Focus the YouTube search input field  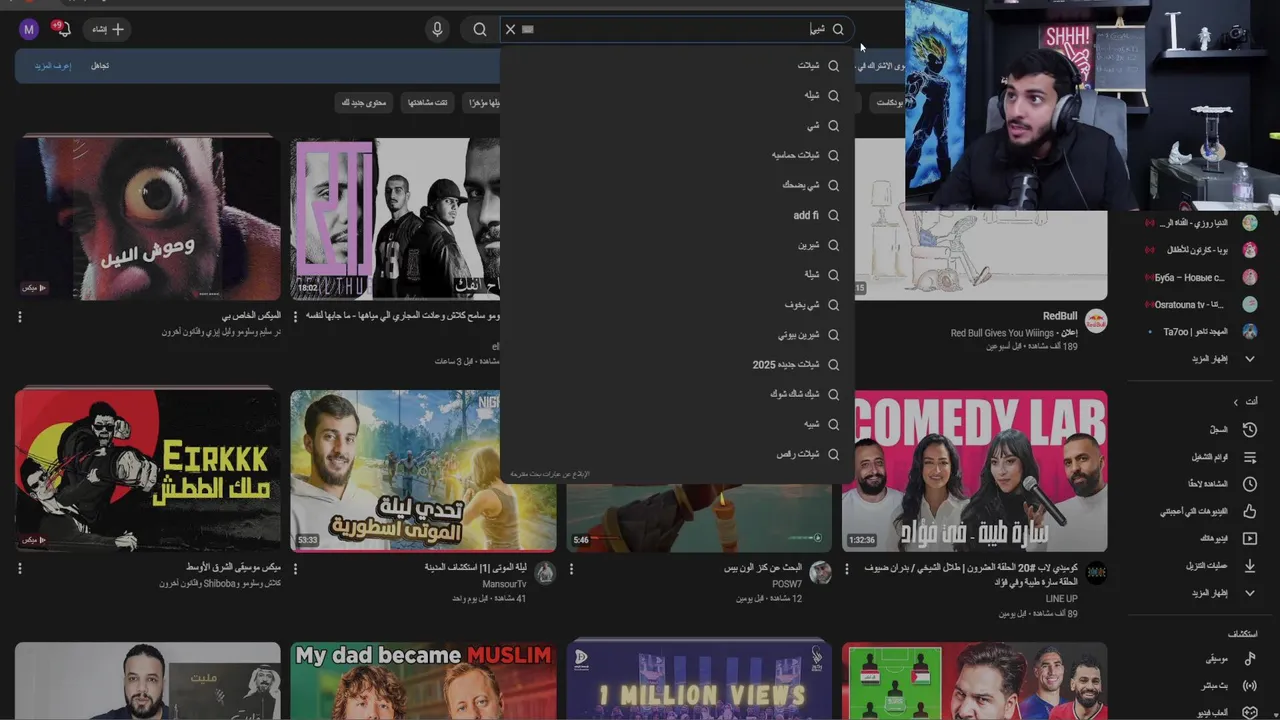coord(677,29)
